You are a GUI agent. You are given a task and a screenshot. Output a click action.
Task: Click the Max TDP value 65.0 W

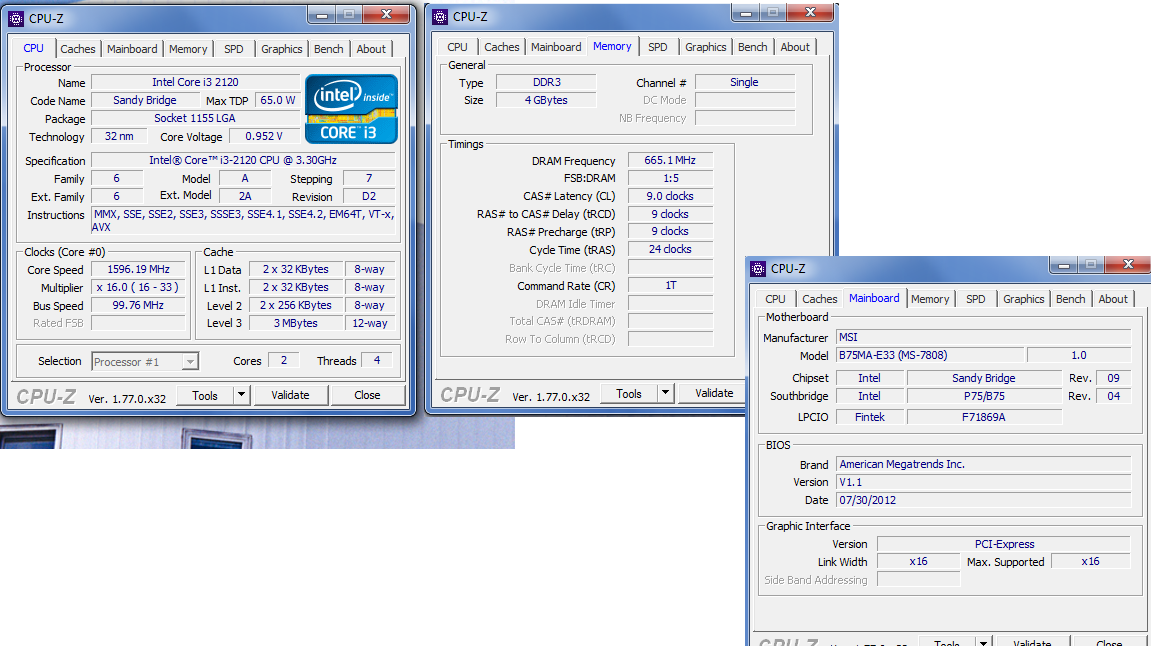[x=278, y=100]
